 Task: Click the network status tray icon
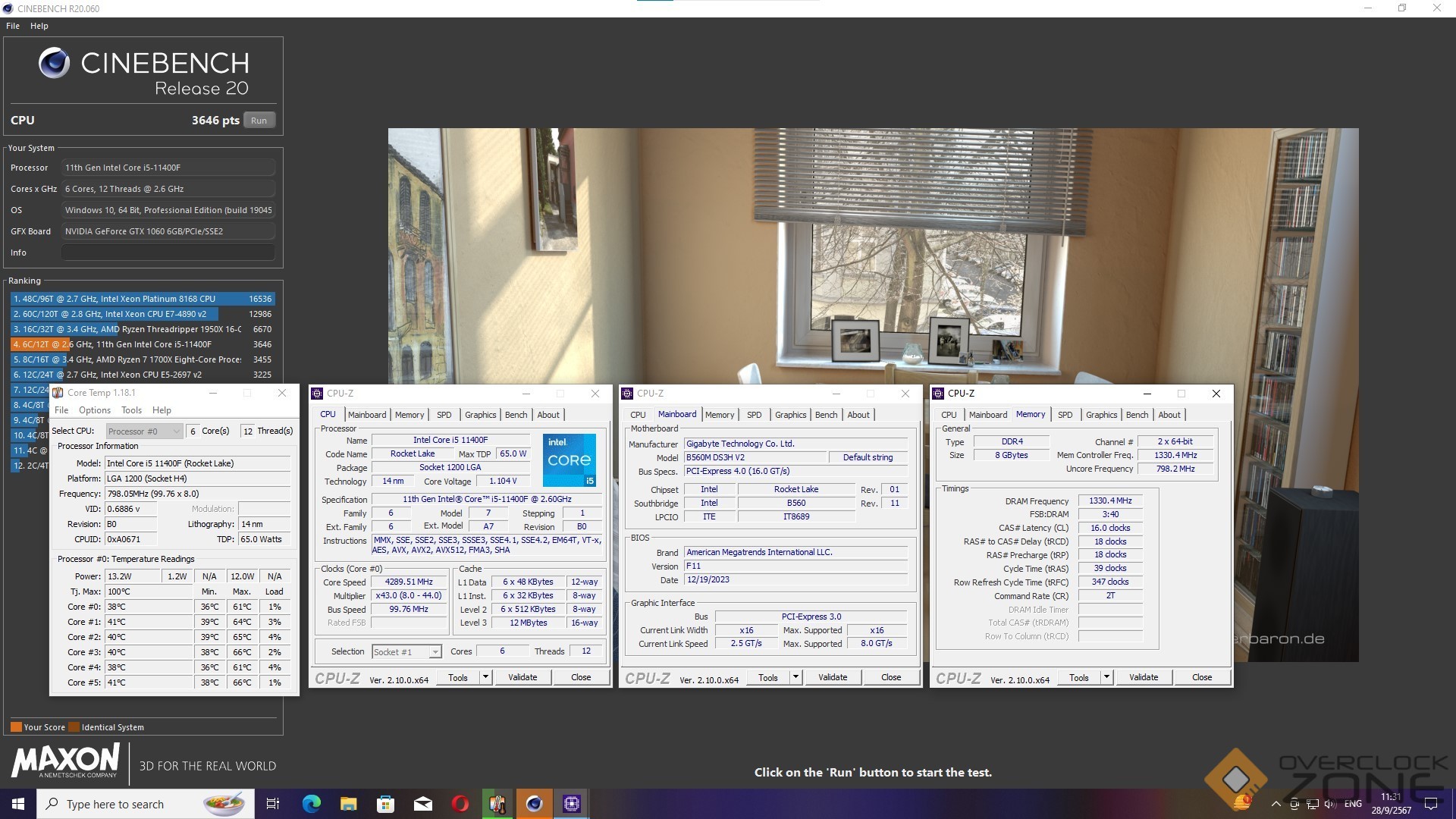click(x=1312, y=804)
